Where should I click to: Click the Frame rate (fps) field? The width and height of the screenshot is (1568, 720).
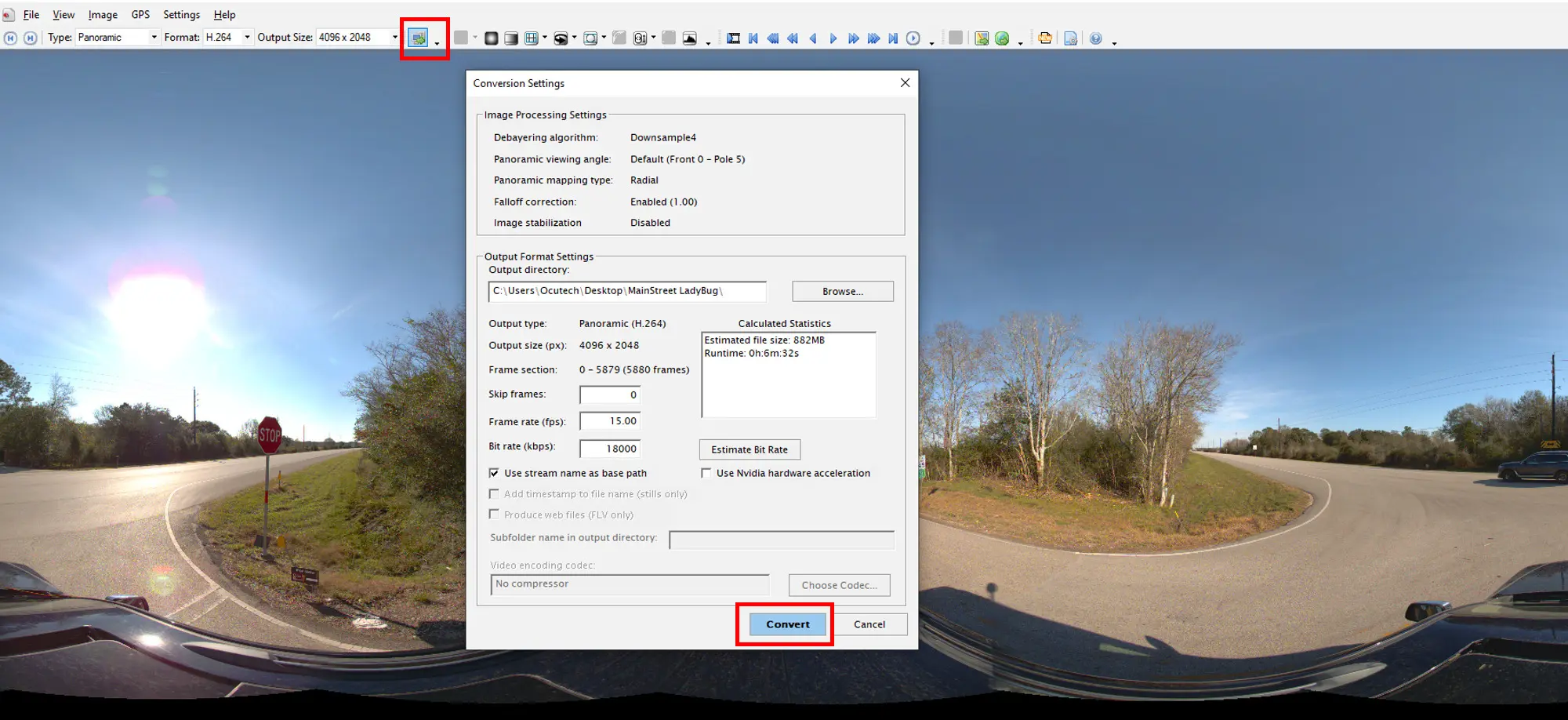click(610, 421)
